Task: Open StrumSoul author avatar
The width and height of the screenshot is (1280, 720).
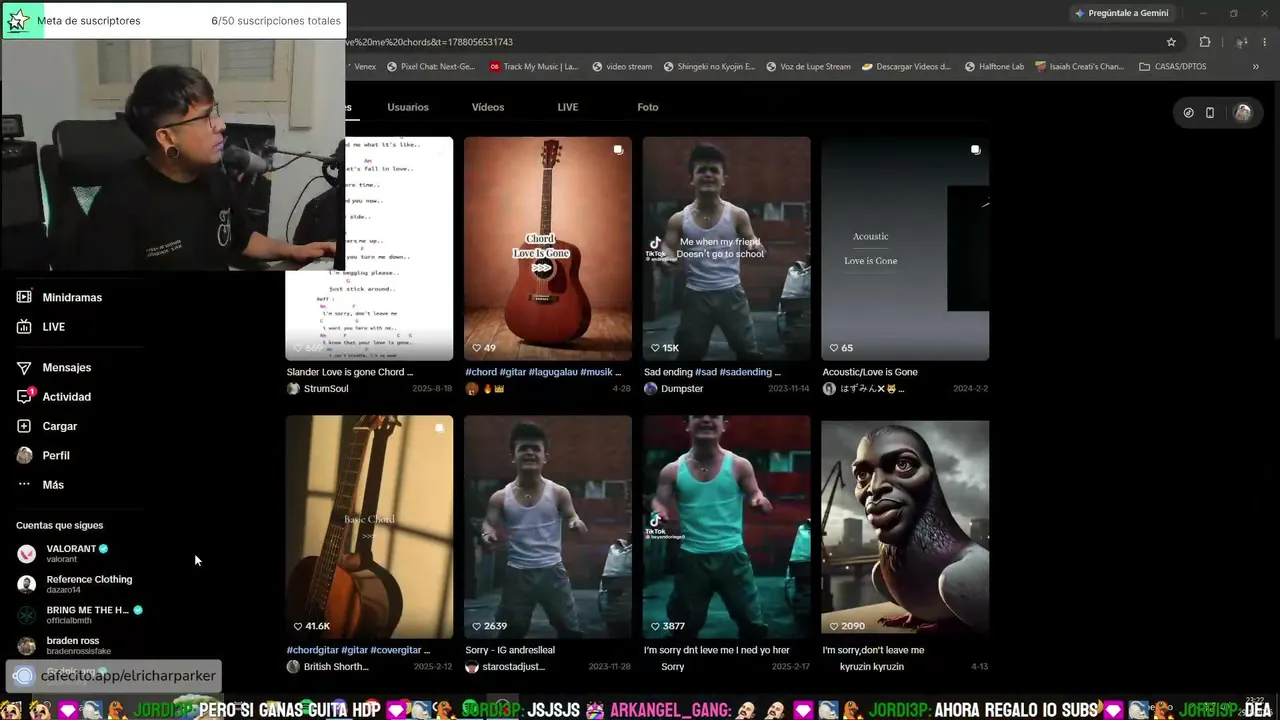Action: pos(293,389)
